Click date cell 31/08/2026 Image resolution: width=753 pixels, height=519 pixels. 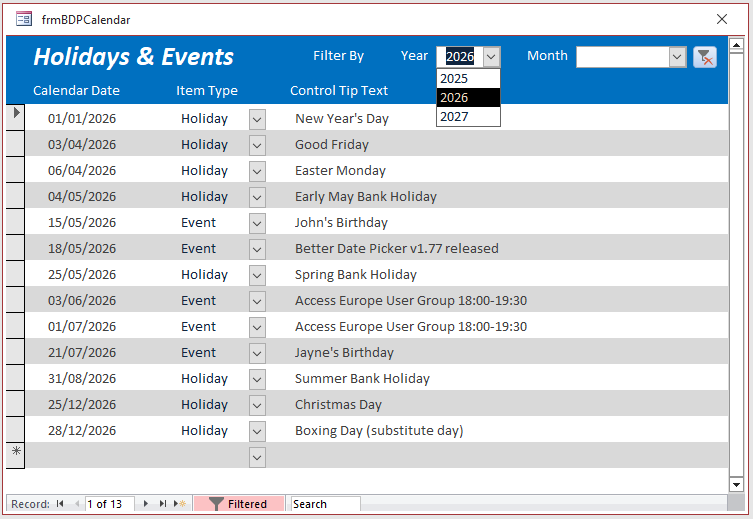point(82,378)
